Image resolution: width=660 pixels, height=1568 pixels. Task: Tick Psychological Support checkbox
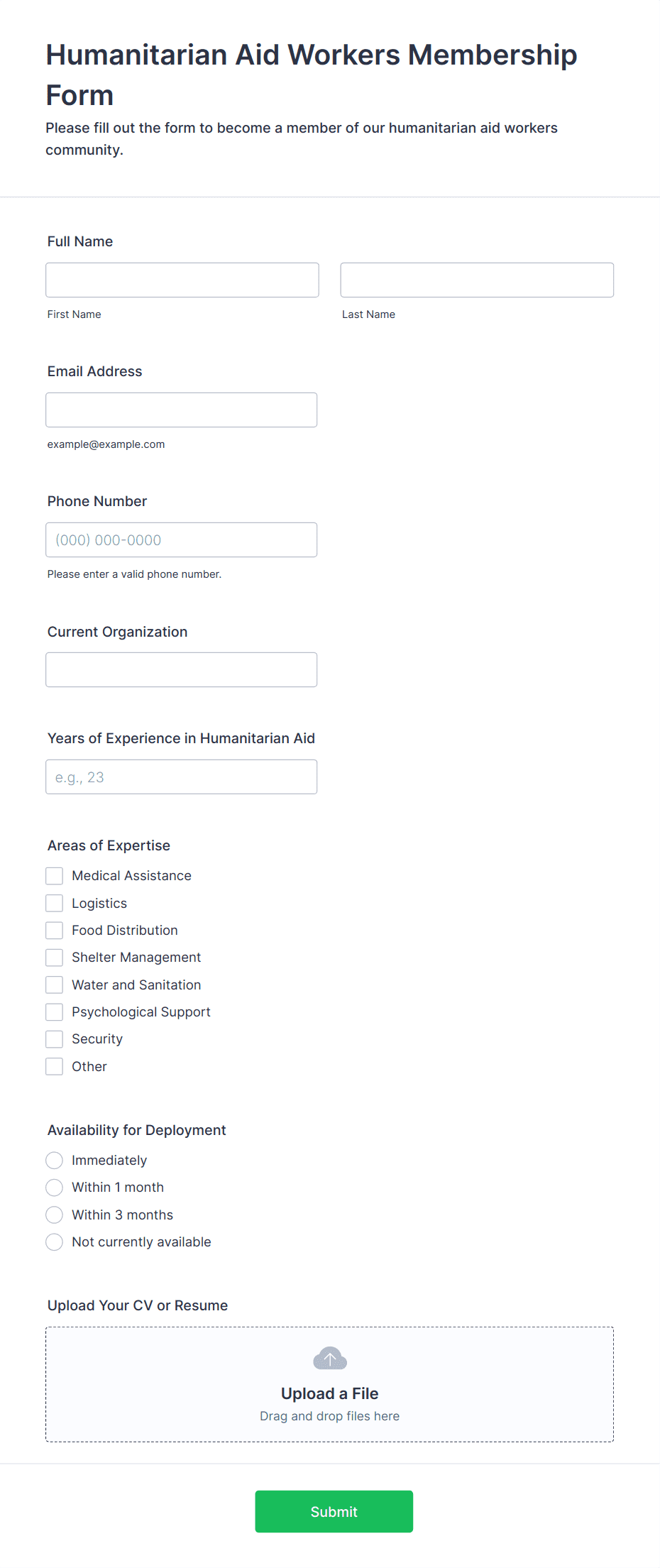[55, 1012]
